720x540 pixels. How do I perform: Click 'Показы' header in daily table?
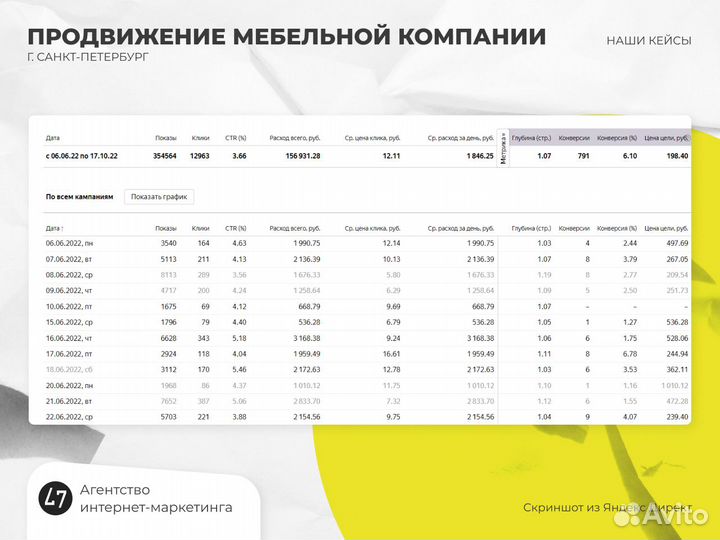tap(166, 228)
